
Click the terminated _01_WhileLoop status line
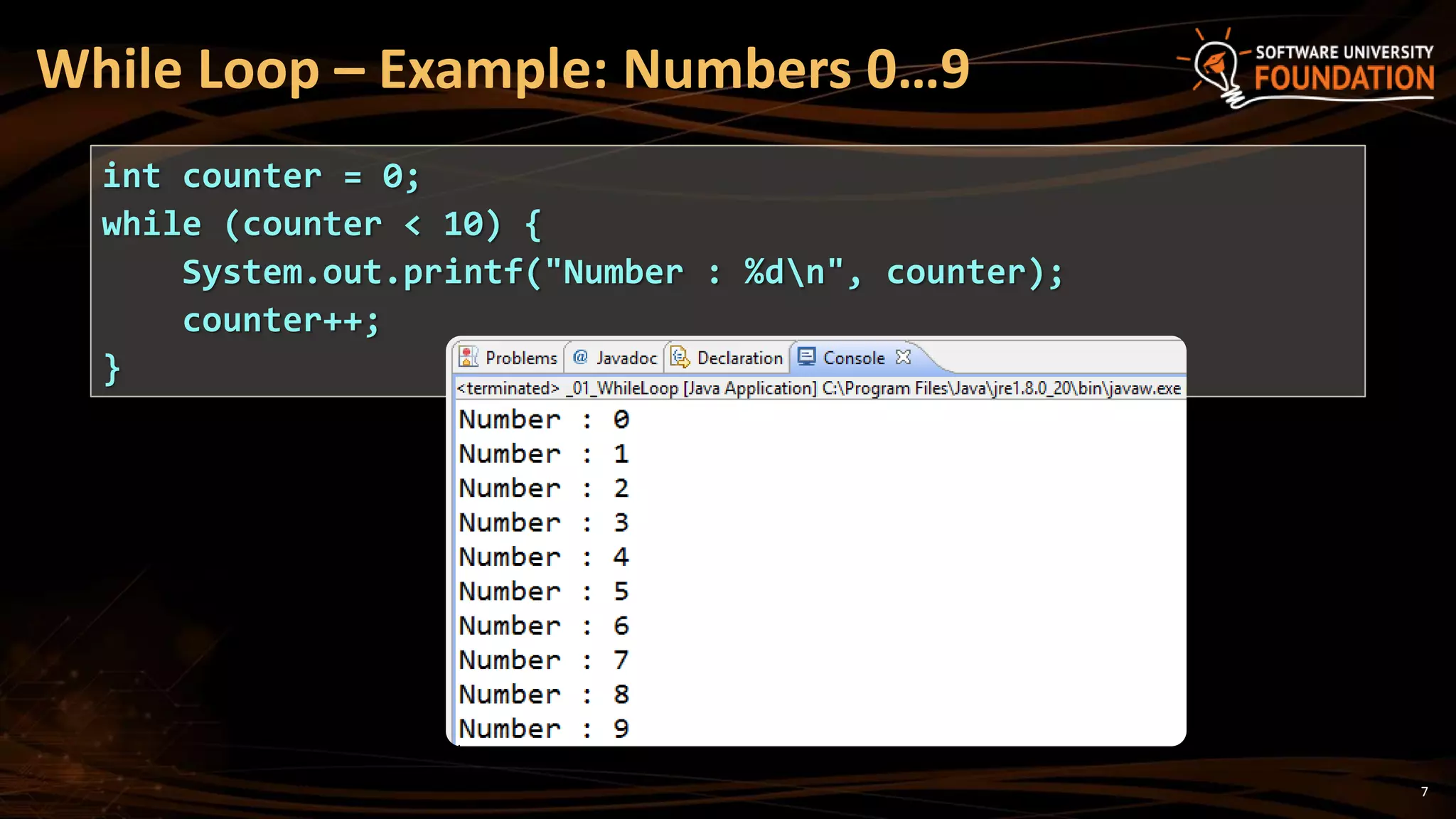(818, 388)
